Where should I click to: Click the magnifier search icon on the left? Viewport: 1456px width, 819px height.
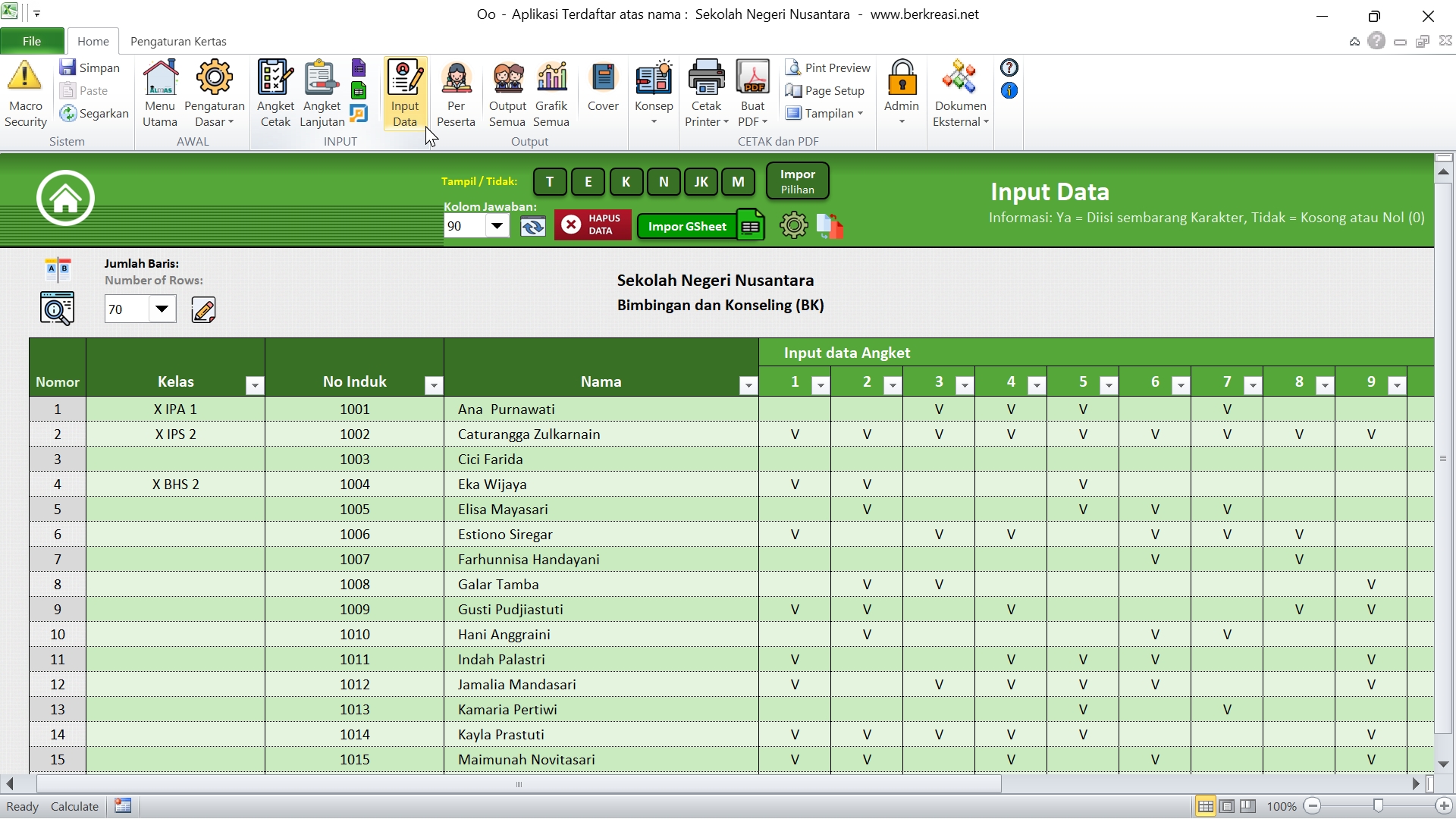point(57,309)
